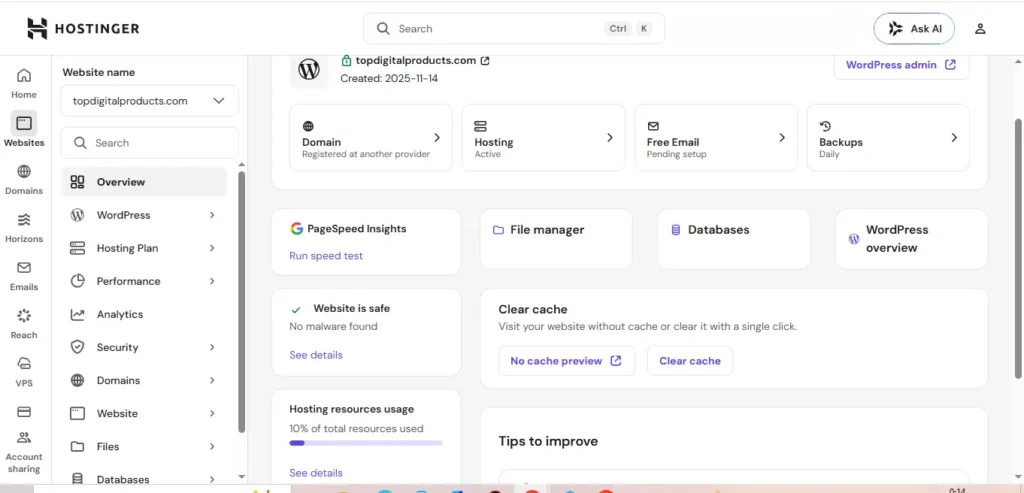Click the hosting resources usage progress bar

tap(366, 443)
